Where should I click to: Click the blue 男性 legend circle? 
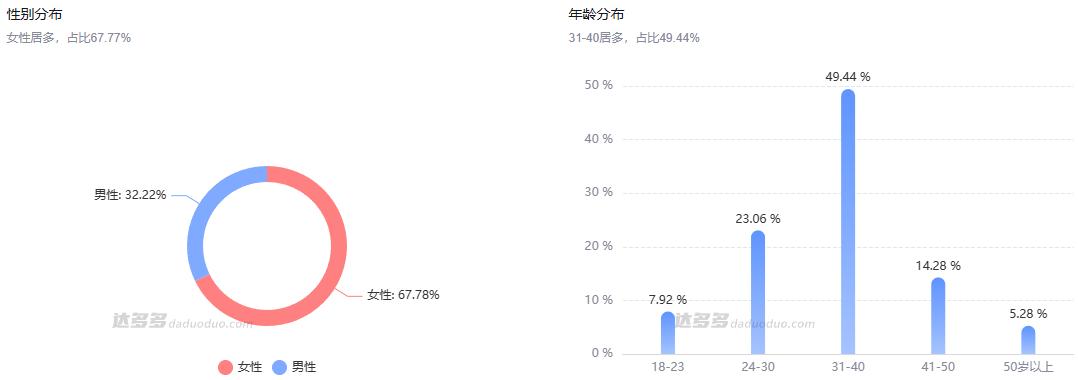(x=279, y=368)
